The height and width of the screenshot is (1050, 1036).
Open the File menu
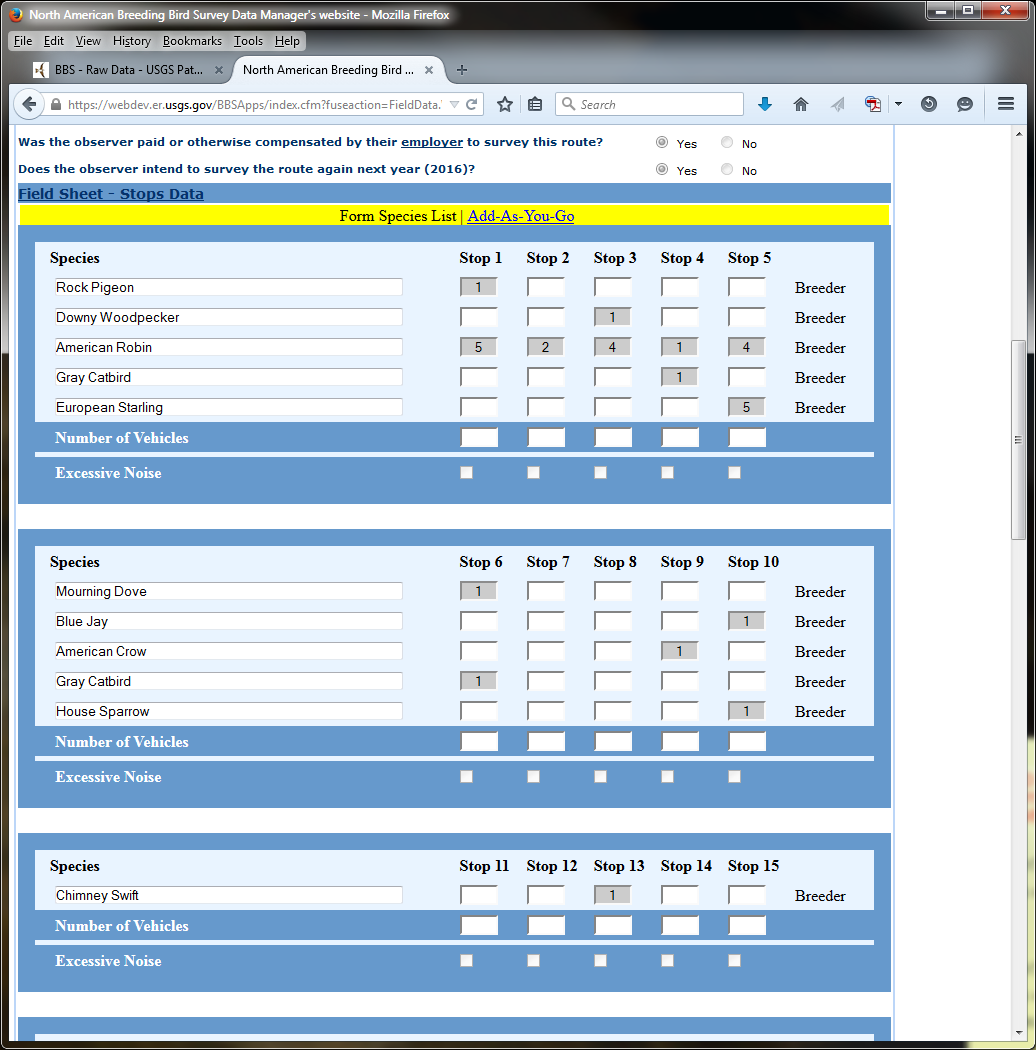point(23,41)
